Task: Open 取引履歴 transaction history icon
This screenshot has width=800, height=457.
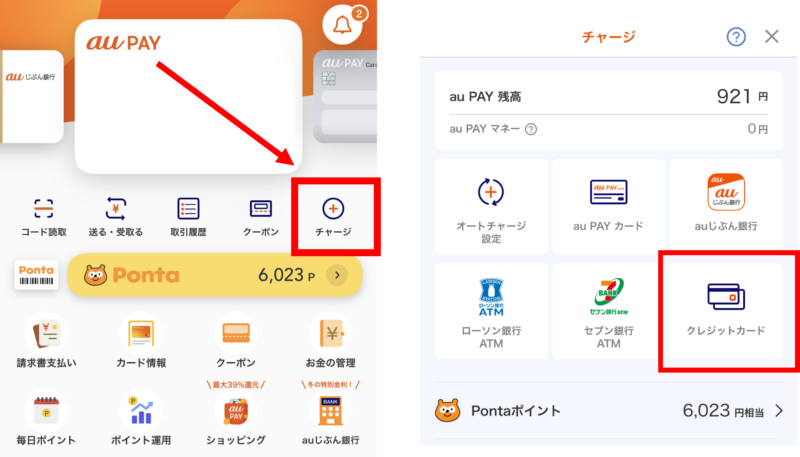Action: pos(188,209)
